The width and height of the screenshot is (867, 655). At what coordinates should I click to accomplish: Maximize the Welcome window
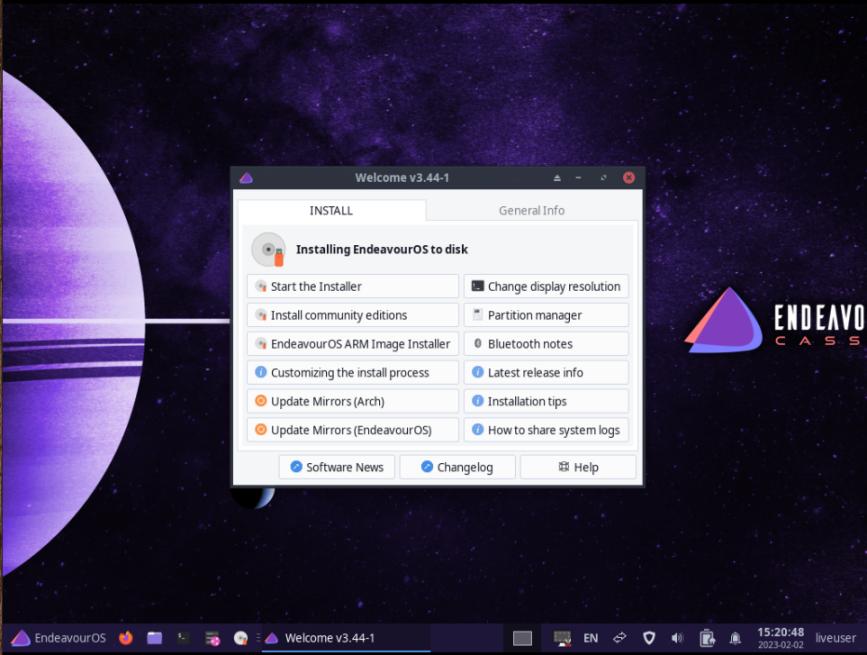[603, 178]
